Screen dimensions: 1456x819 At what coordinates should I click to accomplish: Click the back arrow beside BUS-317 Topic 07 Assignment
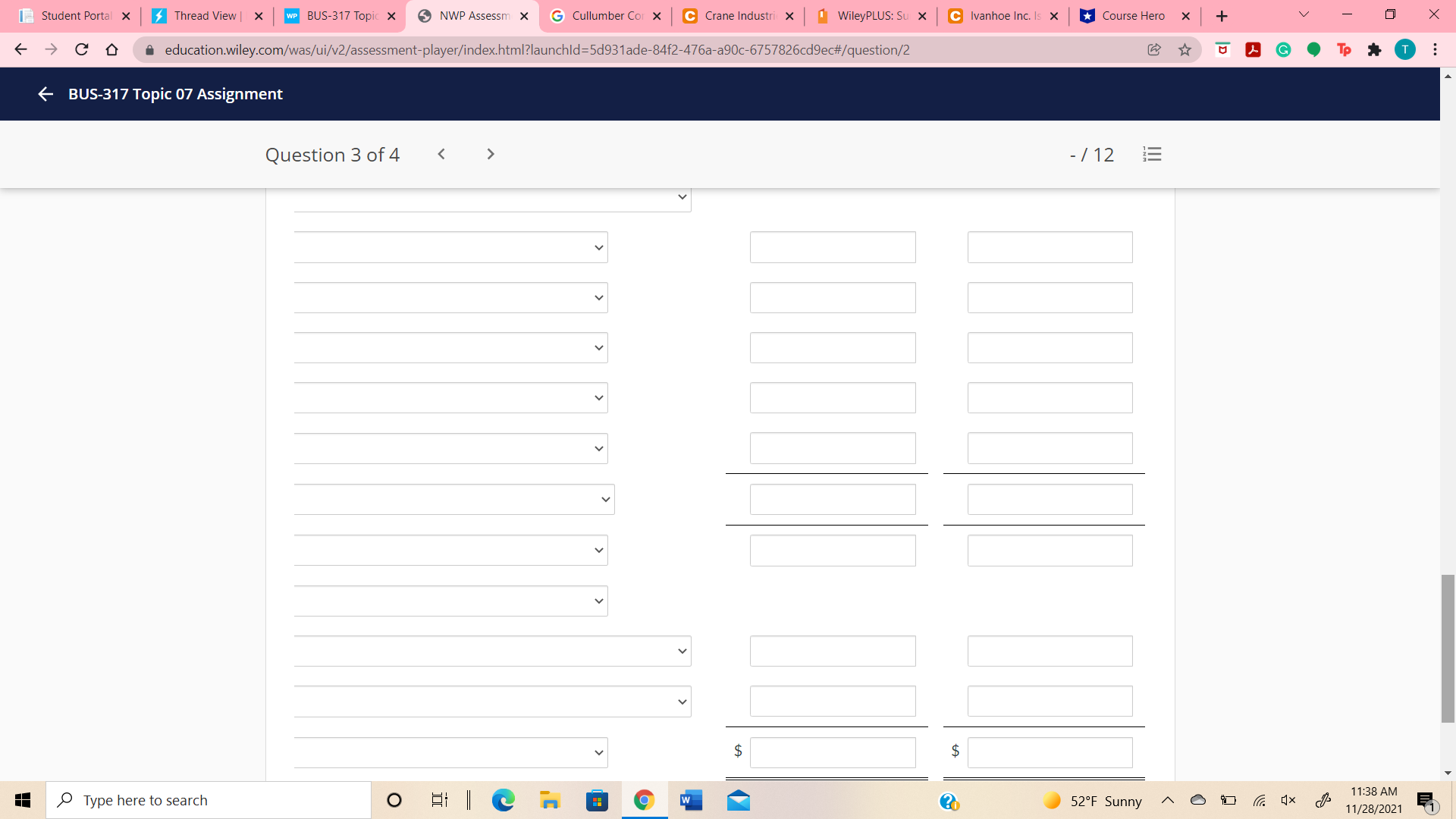[45, 94]
